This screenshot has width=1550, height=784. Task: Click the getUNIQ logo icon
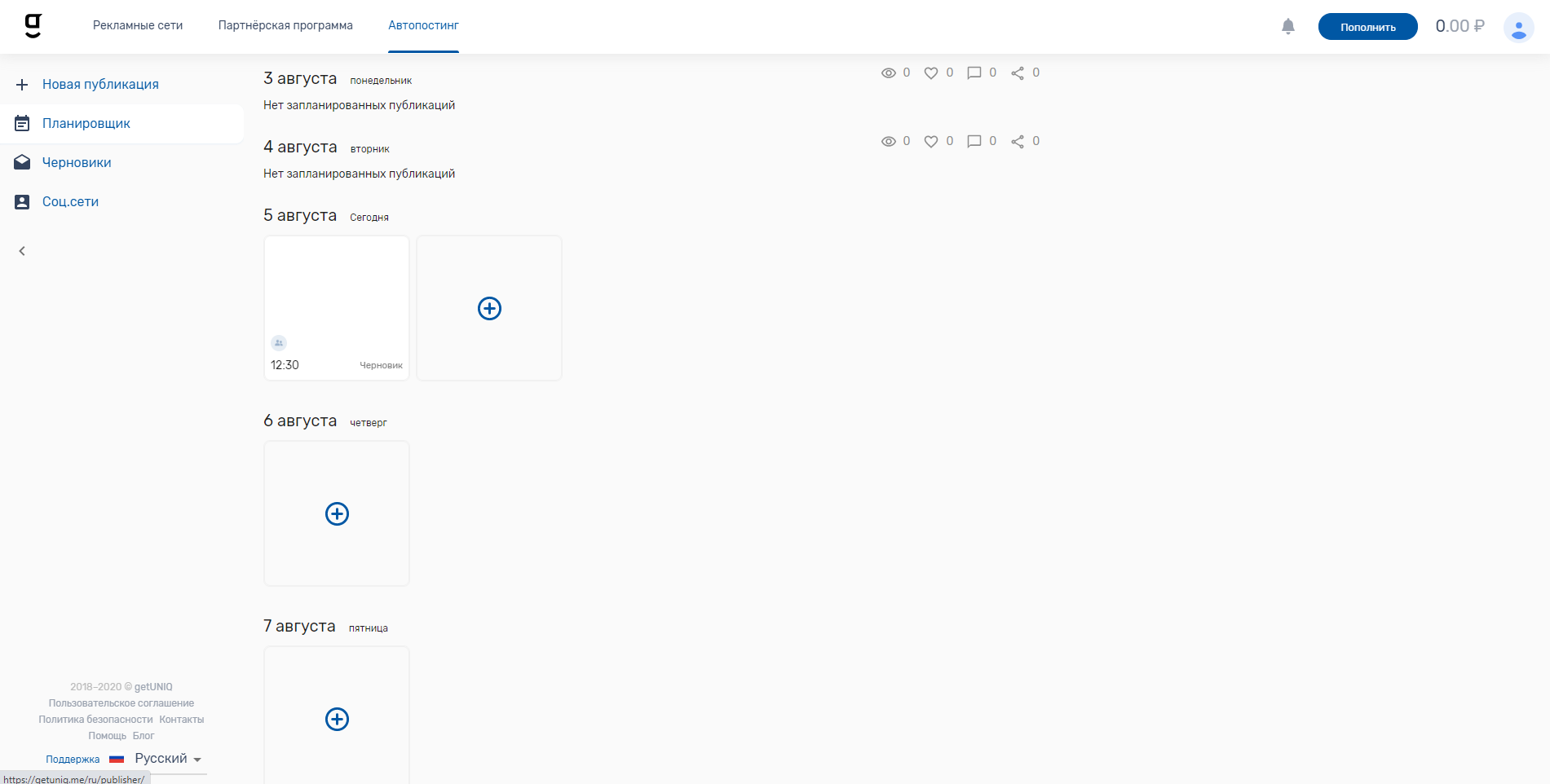[33, 26]
